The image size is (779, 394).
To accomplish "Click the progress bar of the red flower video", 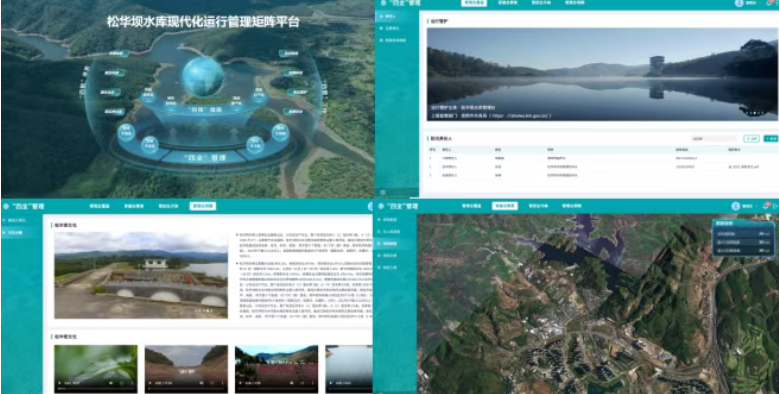I will (277, 388).
